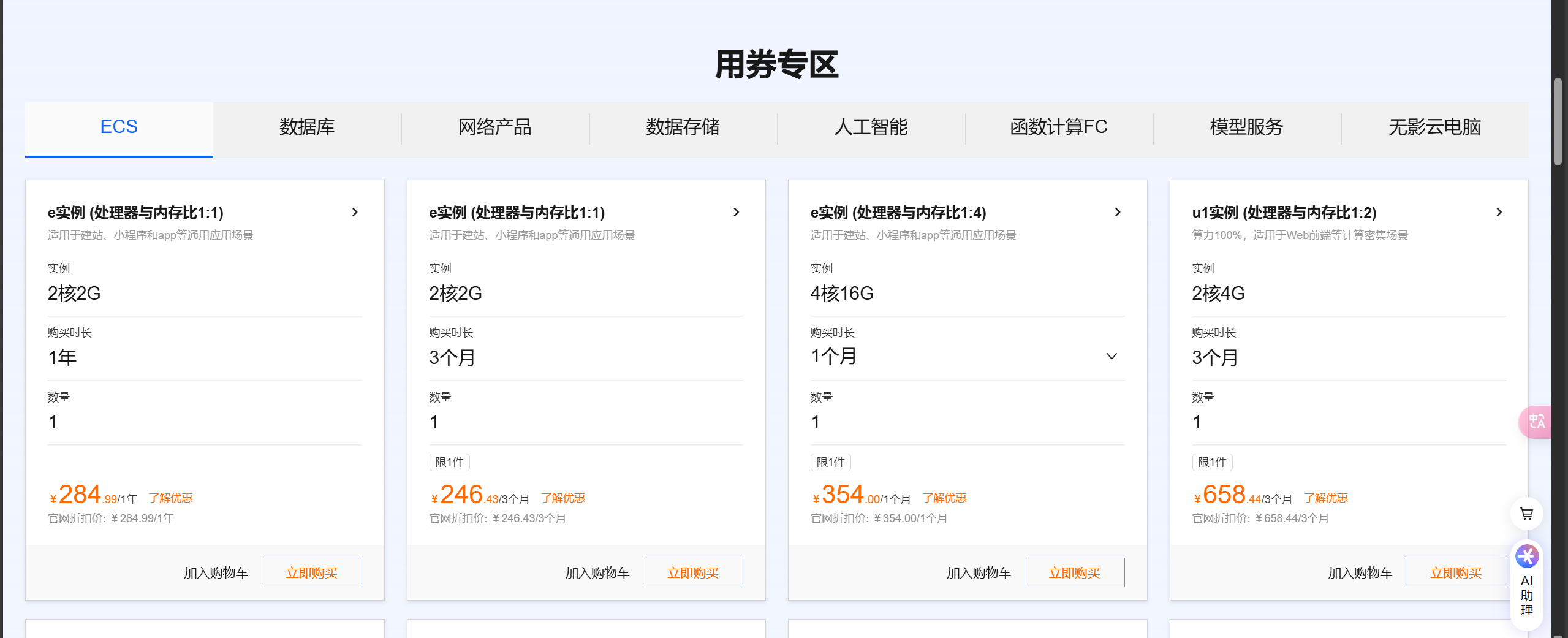Open the shopping cart floating icon
The image size is (1568, 638).
coord(1526,514)
